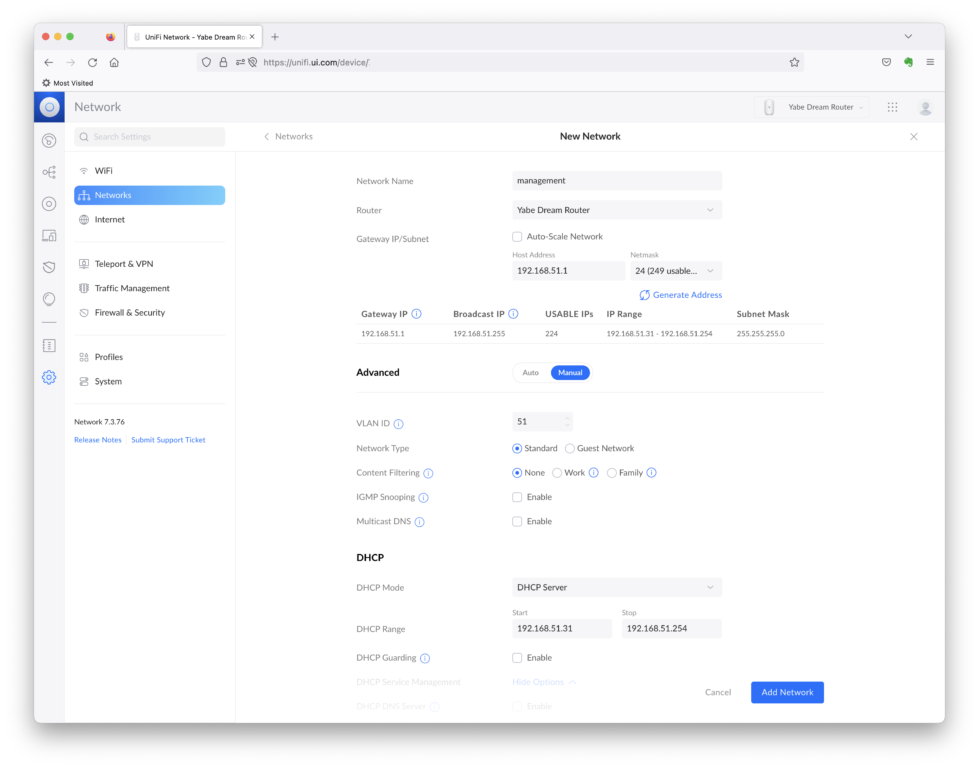Click VLAN ID info icon

398,424
